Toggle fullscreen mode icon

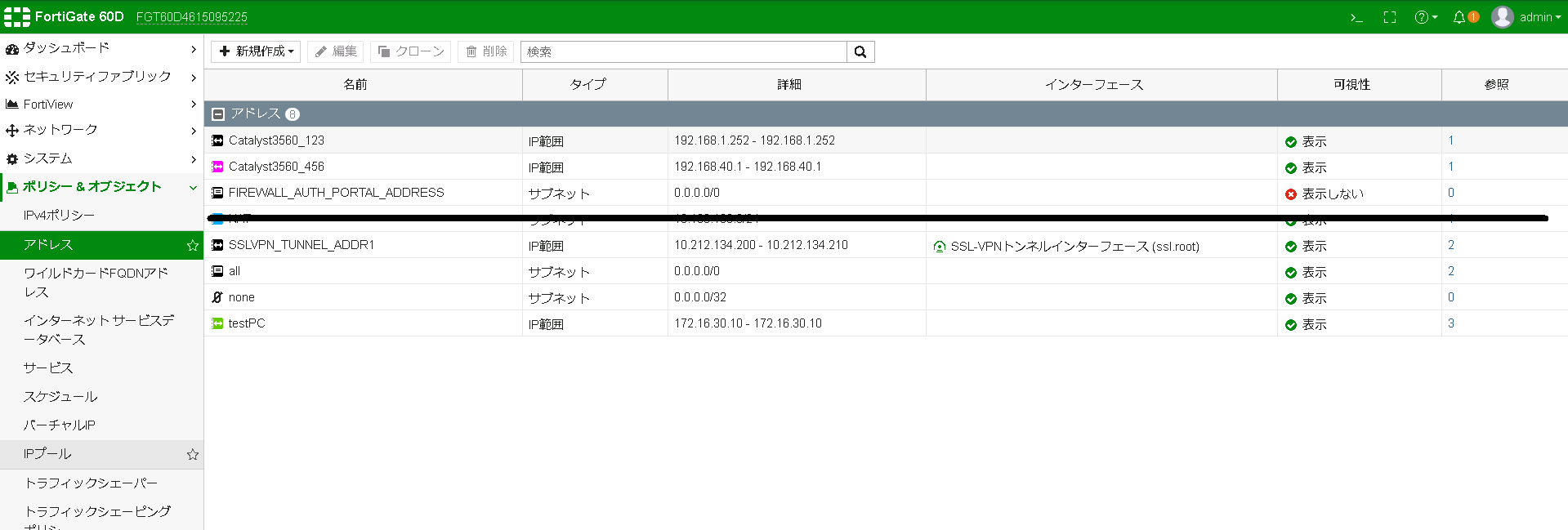[x=1390, y=17]
